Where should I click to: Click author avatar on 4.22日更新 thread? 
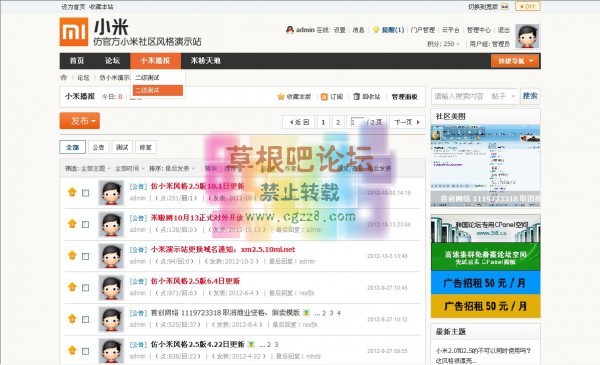[111, 351]
